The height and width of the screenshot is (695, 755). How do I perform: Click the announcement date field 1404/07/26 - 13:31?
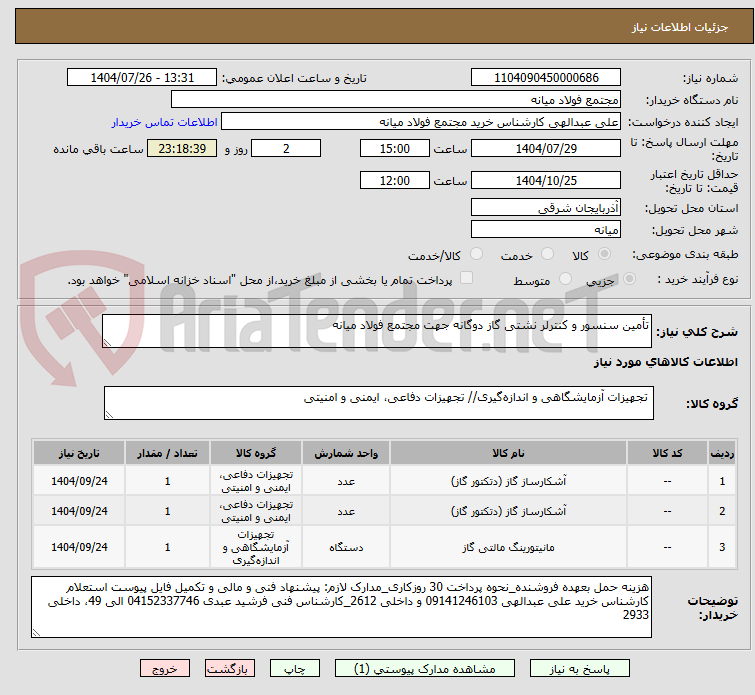[x=142, y=78]
